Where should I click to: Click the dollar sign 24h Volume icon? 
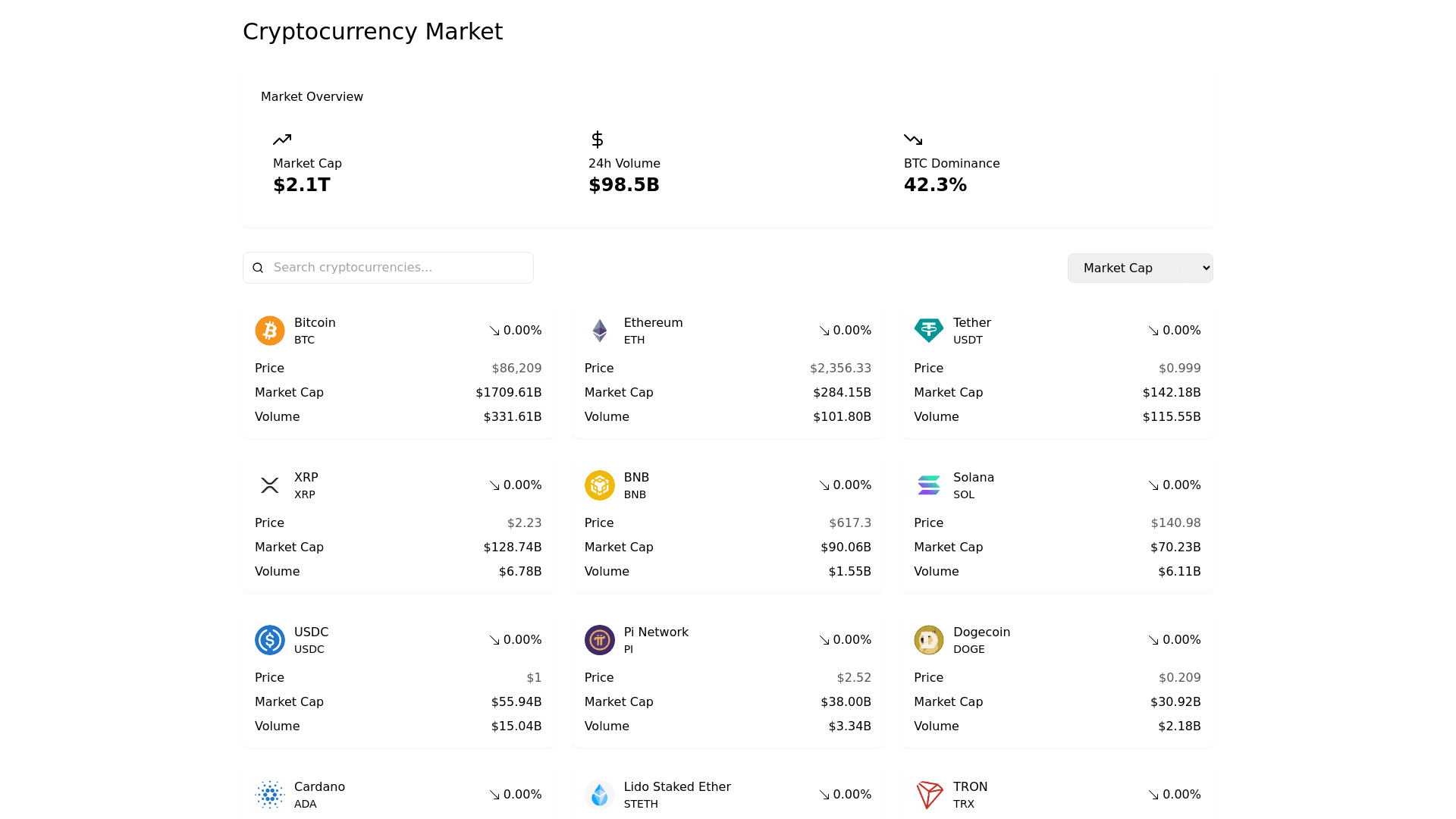[x=597, y=140]
